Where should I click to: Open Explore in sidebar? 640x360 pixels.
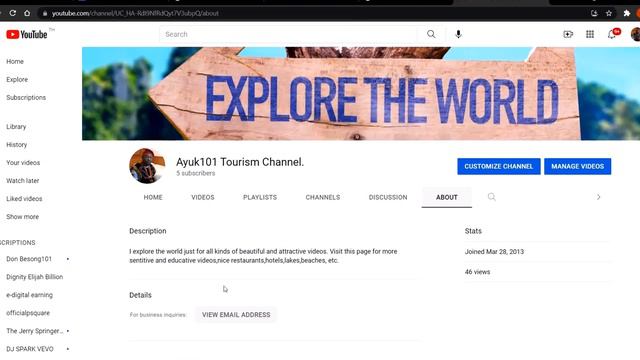click(x=17, y=80)
